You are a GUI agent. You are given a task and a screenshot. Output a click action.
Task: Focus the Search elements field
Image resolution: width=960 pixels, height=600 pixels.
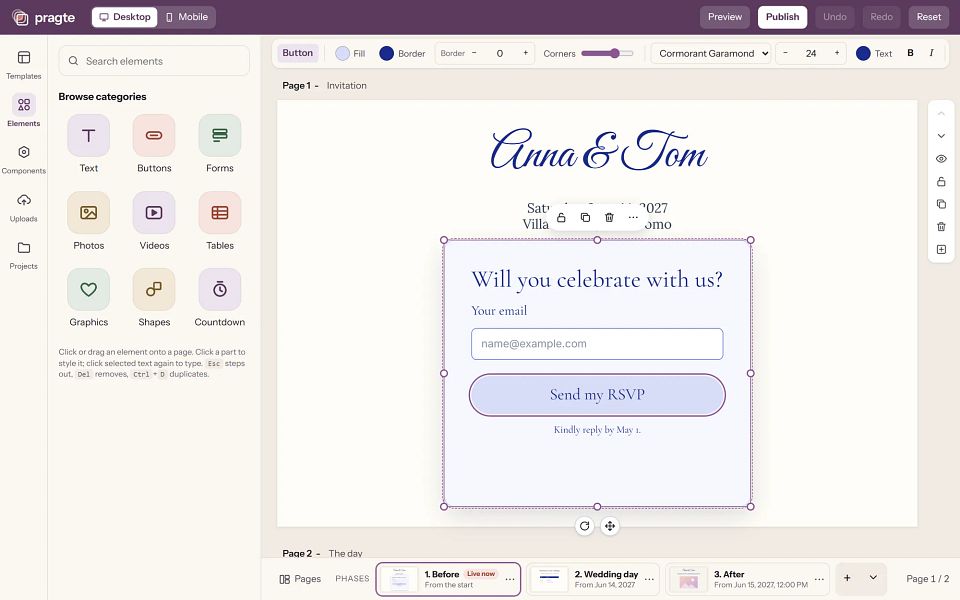tap(154, 61)
